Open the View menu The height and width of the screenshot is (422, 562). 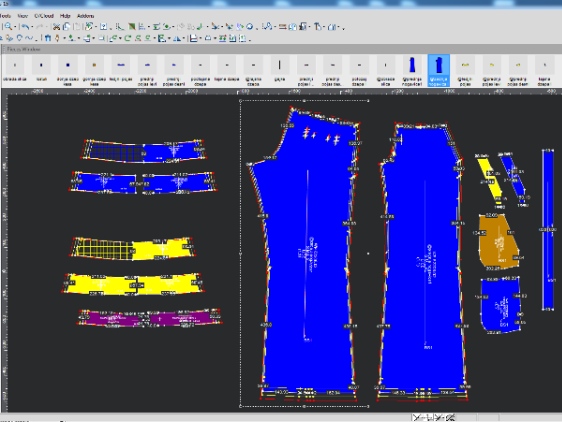click(23, 16)
